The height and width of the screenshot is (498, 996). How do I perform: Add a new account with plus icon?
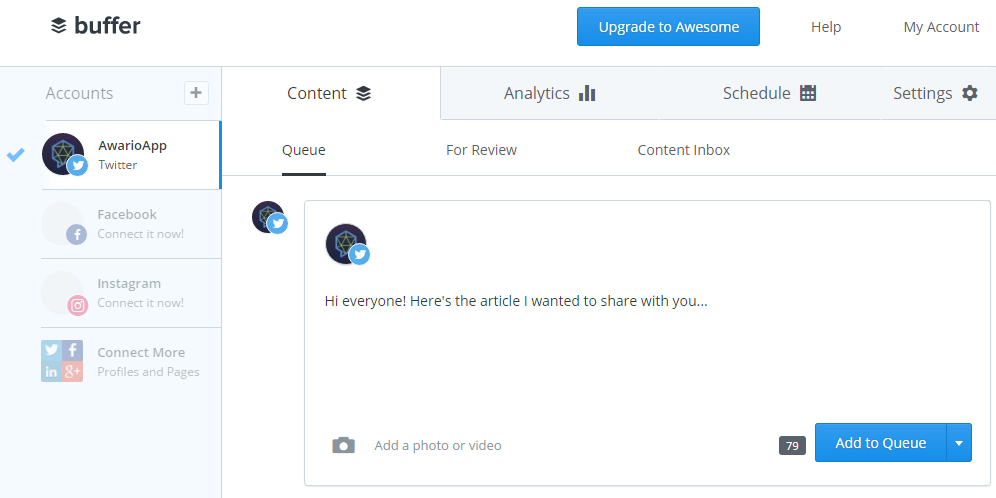196,93
